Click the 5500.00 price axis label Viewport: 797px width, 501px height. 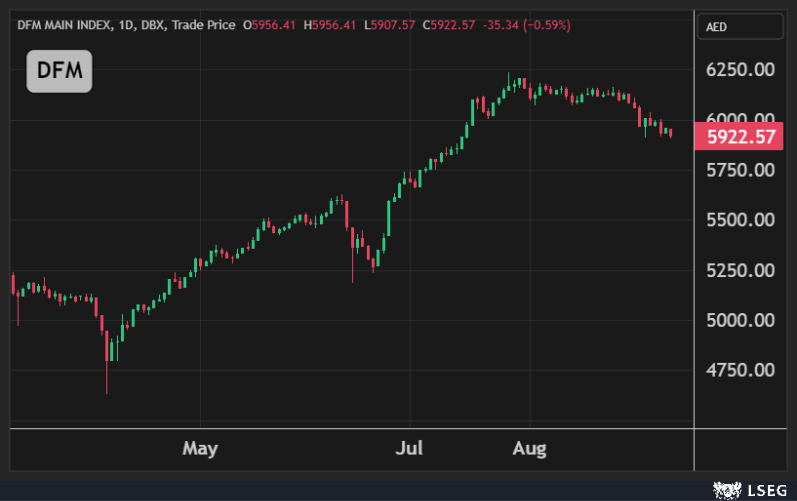741,220
